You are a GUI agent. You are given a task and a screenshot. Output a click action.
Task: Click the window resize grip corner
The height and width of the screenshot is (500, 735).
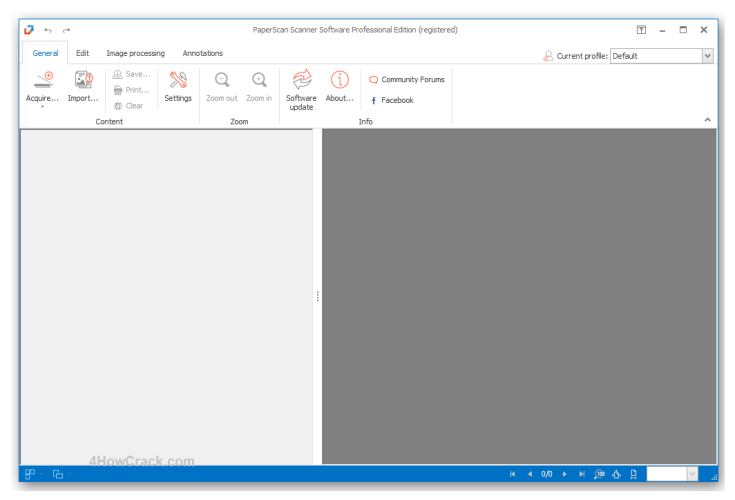714,477
